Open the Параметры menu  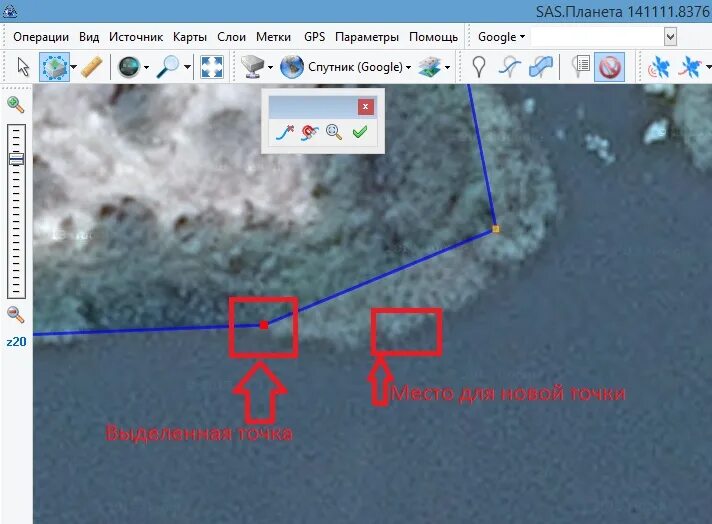367,37
